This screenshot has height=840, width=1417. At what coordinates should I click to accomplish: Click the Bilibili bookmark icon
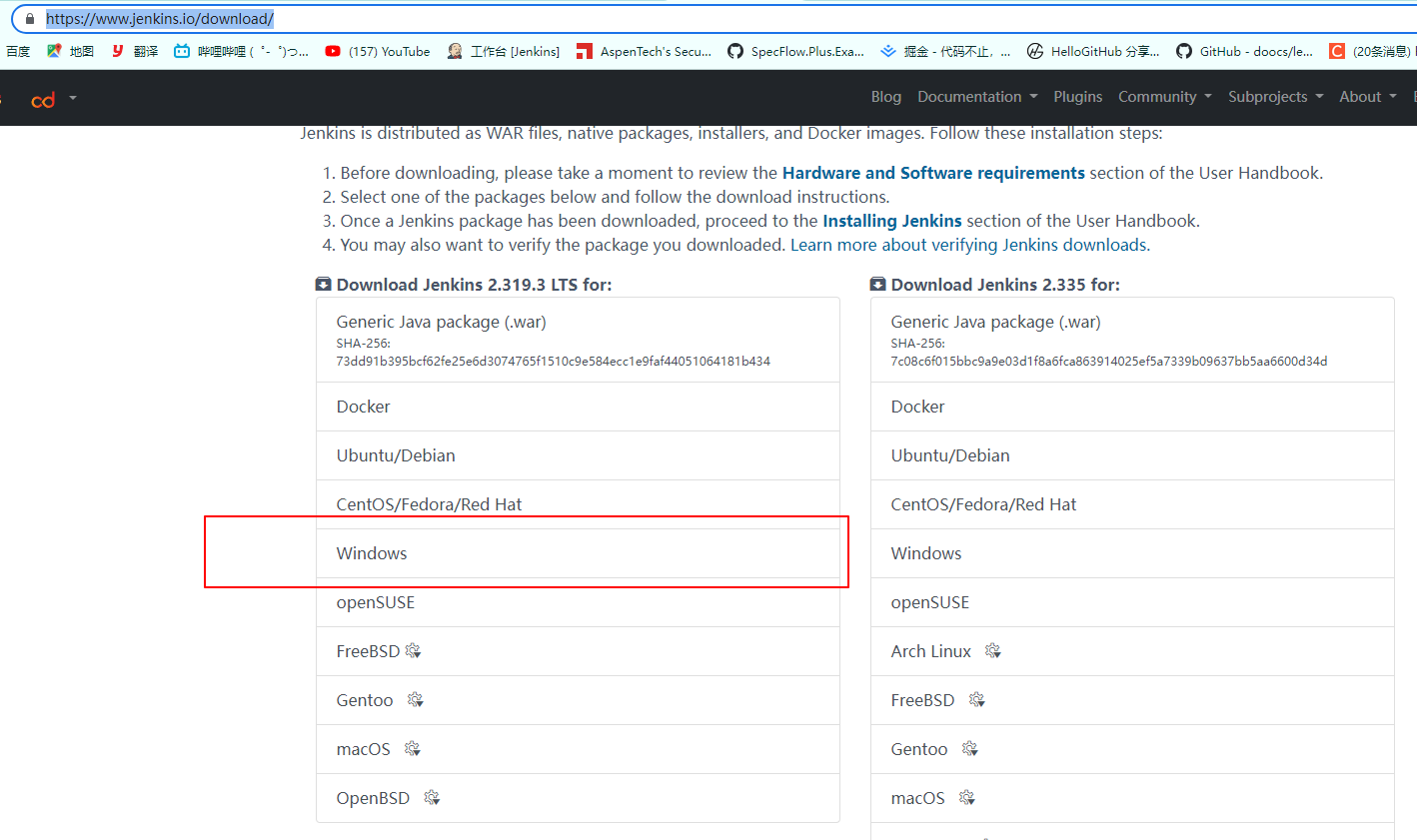pyautogui.click(x=182, y=51)
